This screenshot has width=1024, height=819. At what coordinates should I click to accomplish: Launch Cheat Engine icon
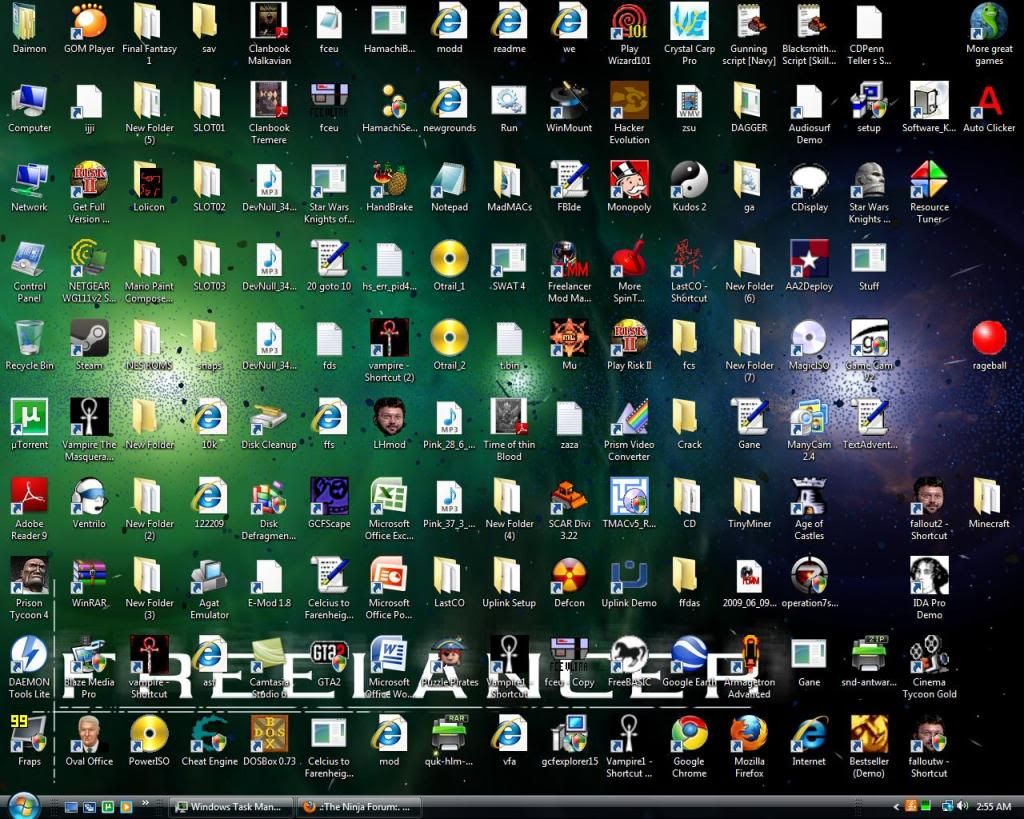tap(209, 734)
